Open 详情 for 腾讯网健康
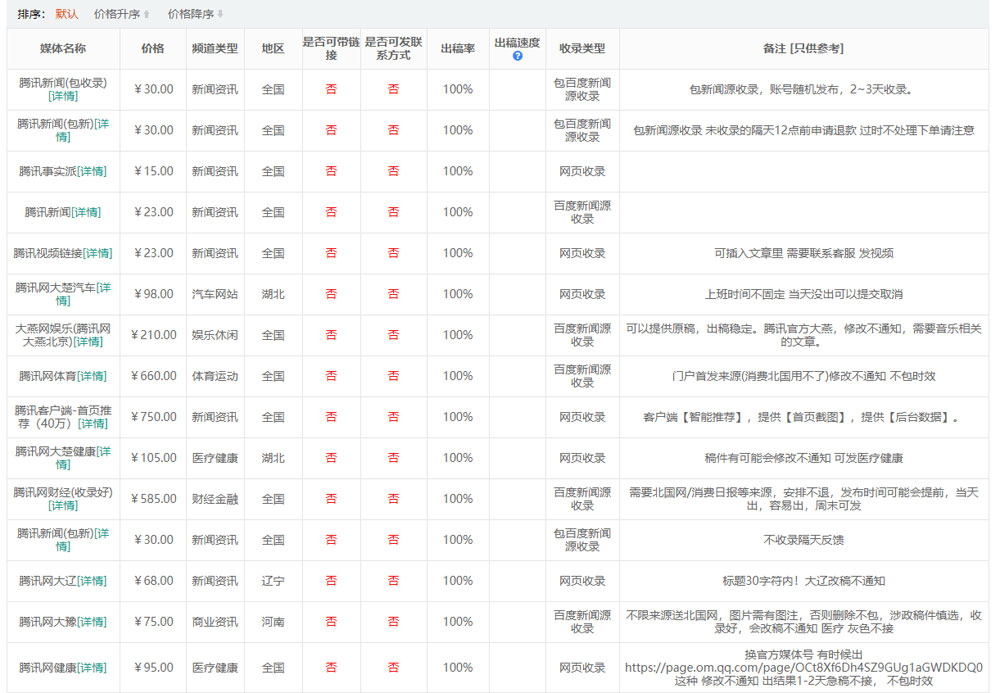Viewport: 1000px width, 693px height. click(x=91, y=667)
